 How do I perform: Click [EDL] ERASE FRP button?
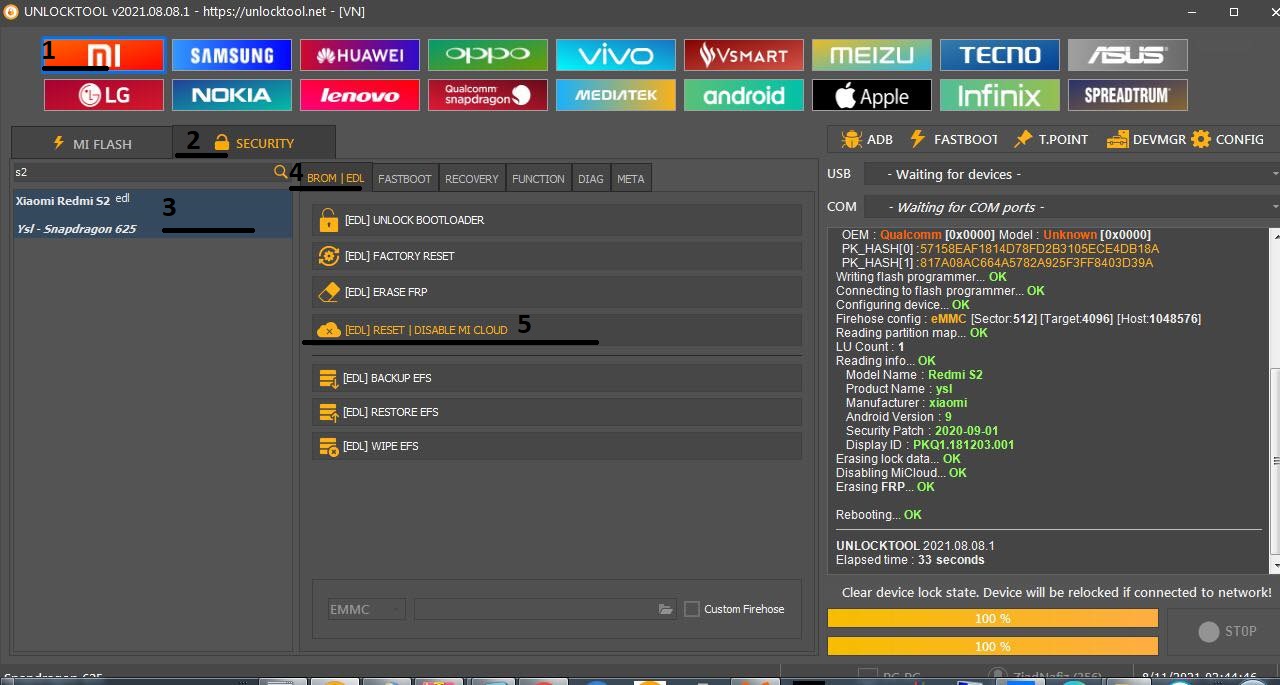tap(557, 292)
